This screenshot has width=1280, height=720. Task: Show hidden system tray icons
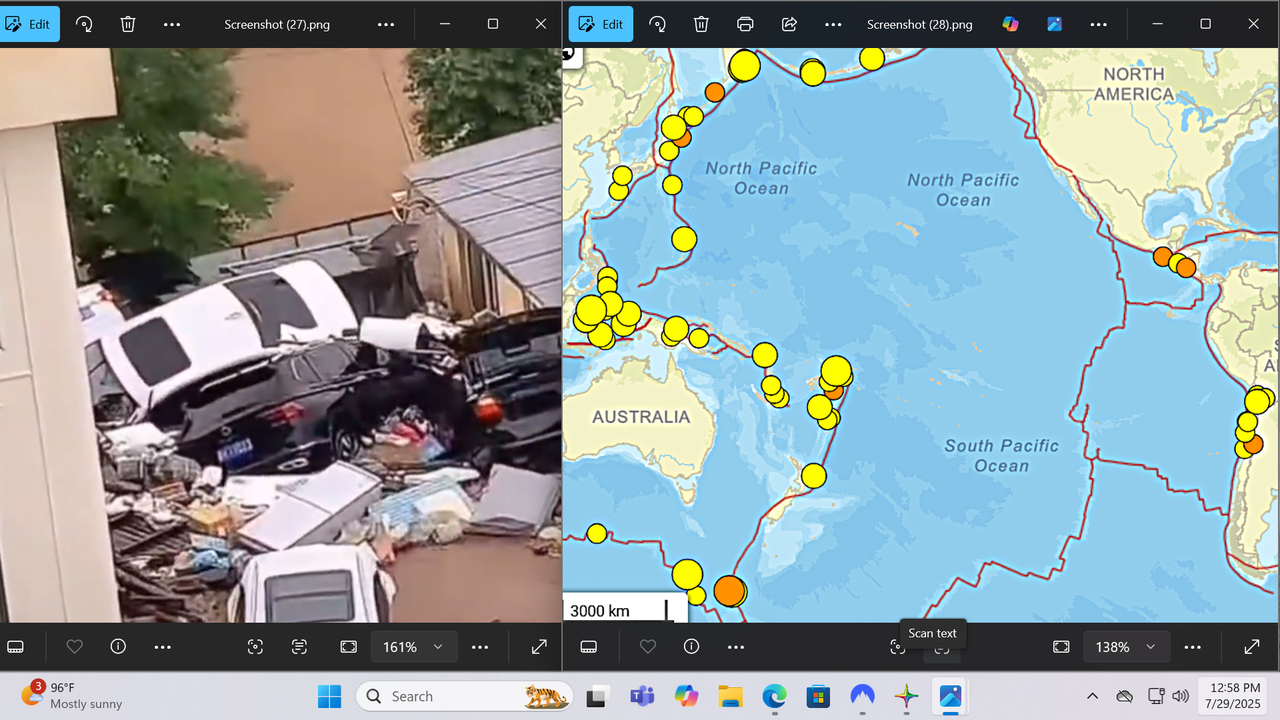pyautogui.click(x=1092, y=696)
